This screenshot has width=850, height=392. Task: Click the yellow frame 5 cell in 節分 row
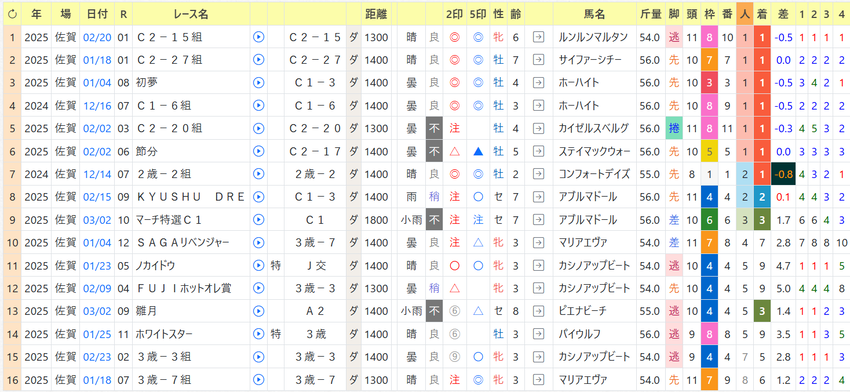(x=709, y=151)
